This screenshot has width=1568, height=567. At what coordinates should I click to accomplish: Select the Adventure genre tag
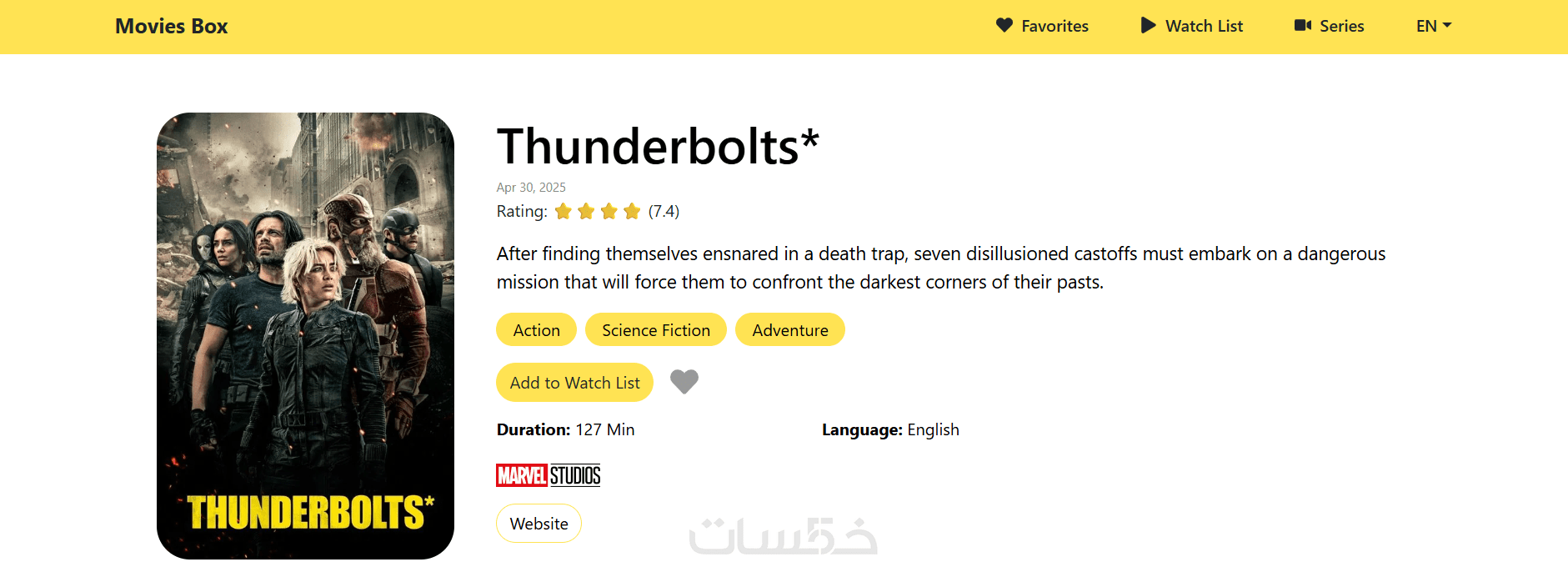[789, 330]
